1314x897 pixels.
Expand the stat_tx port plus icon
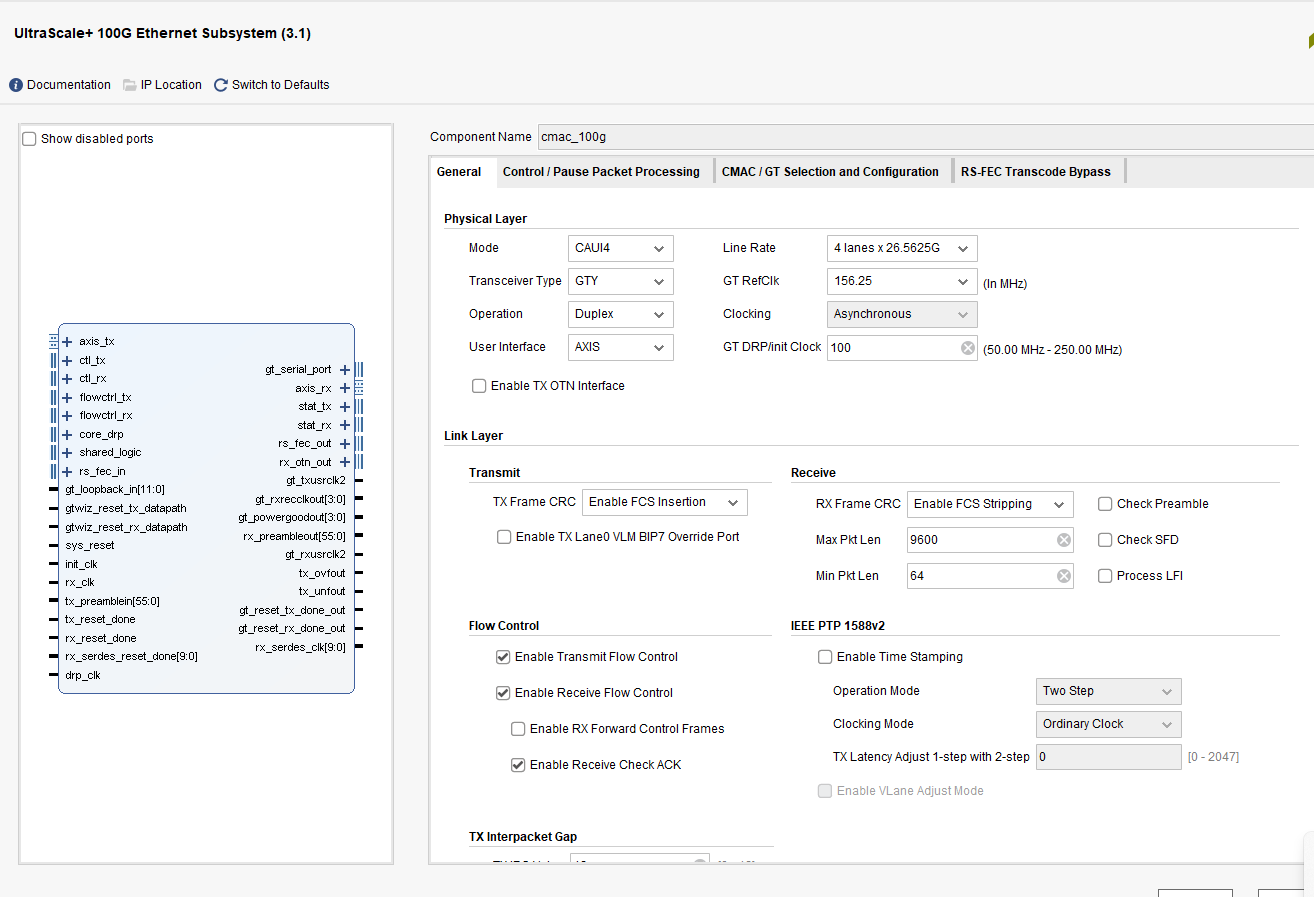(345, 407)
